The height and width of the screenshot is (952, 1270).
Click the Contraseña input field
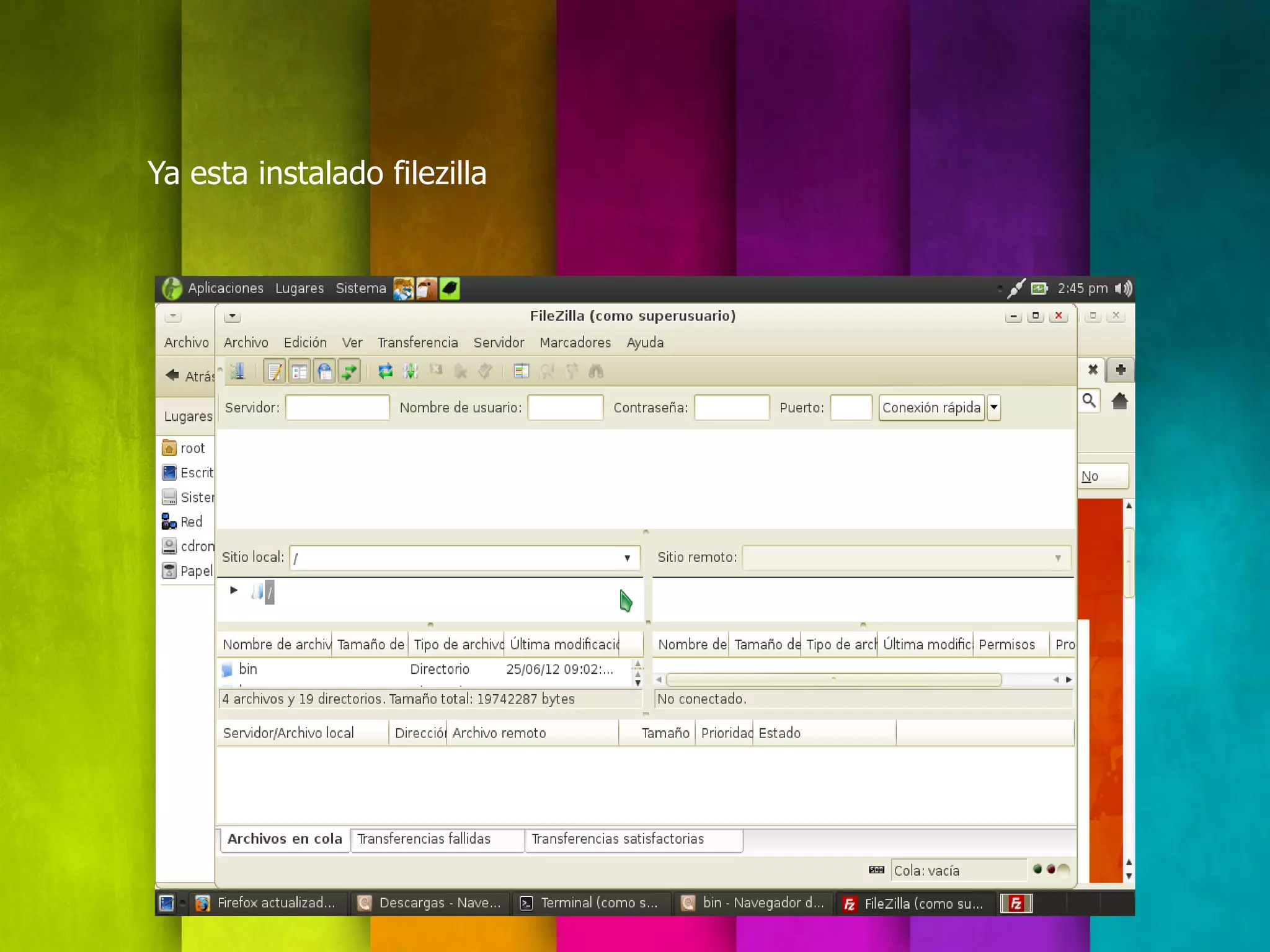coord(732,408)
